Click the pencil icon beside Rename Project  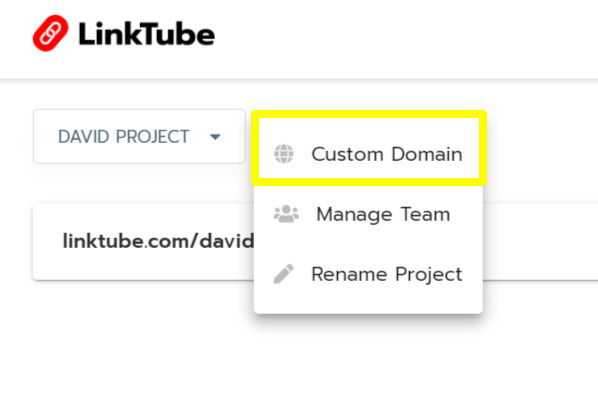click(284, 274)
